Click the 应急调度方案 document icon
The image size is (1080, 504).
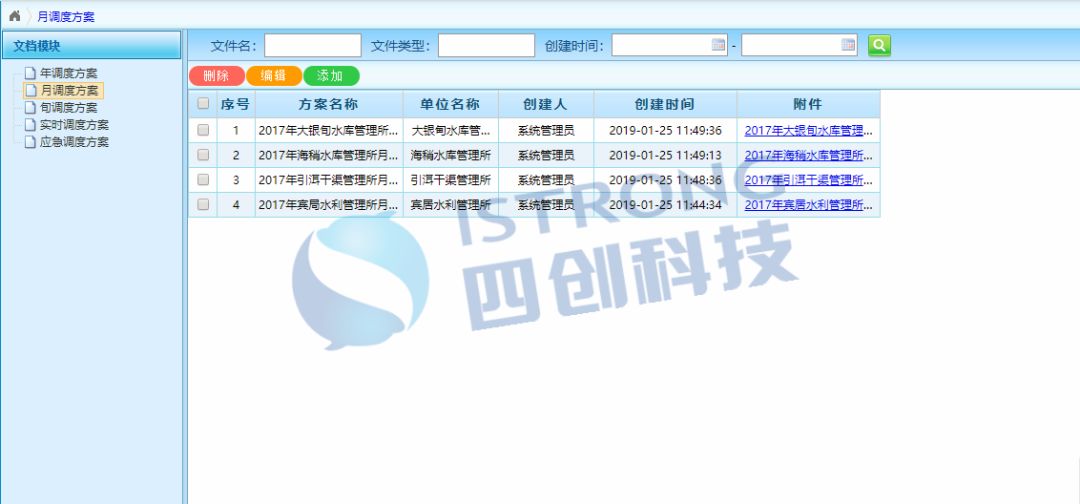point(30,142)
